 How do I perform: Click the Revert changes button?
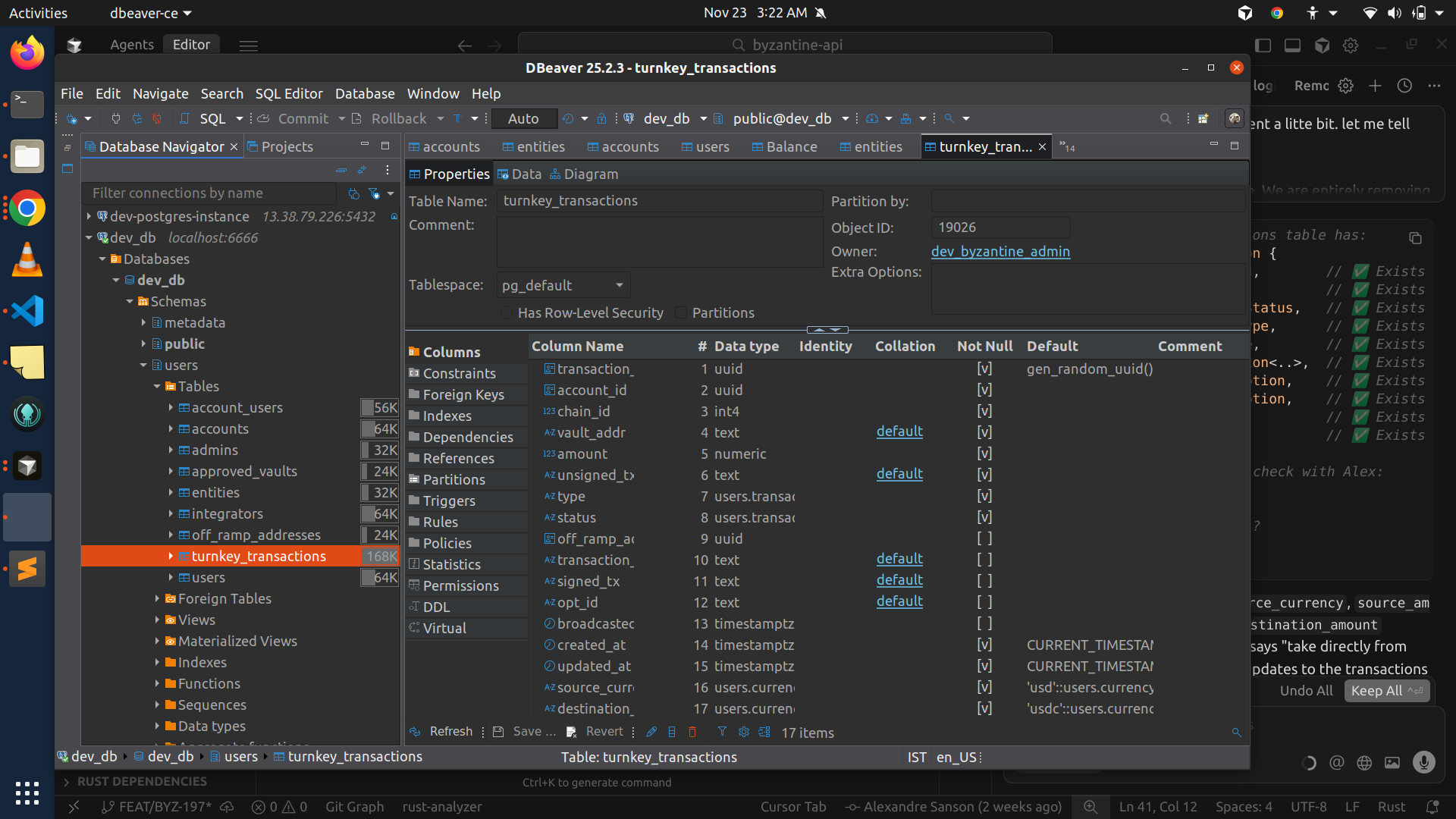pos(595,732)
